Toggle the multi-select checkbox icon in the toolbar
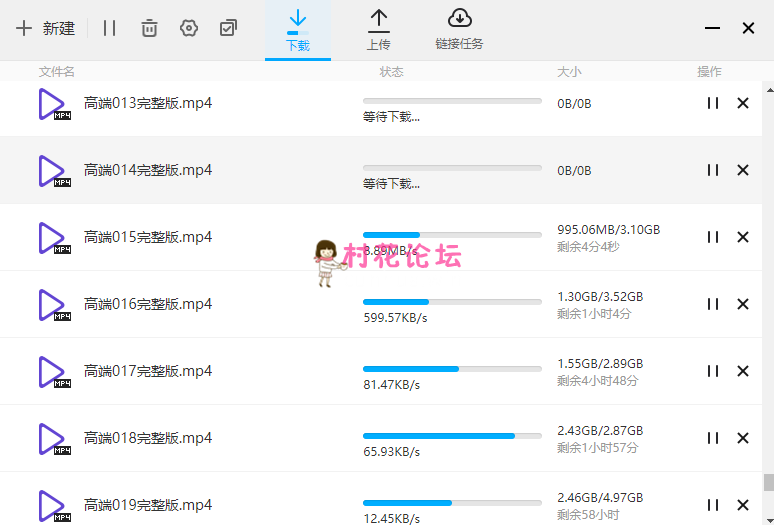The height and width of the screenshot is (525, 774). (228, 28)
